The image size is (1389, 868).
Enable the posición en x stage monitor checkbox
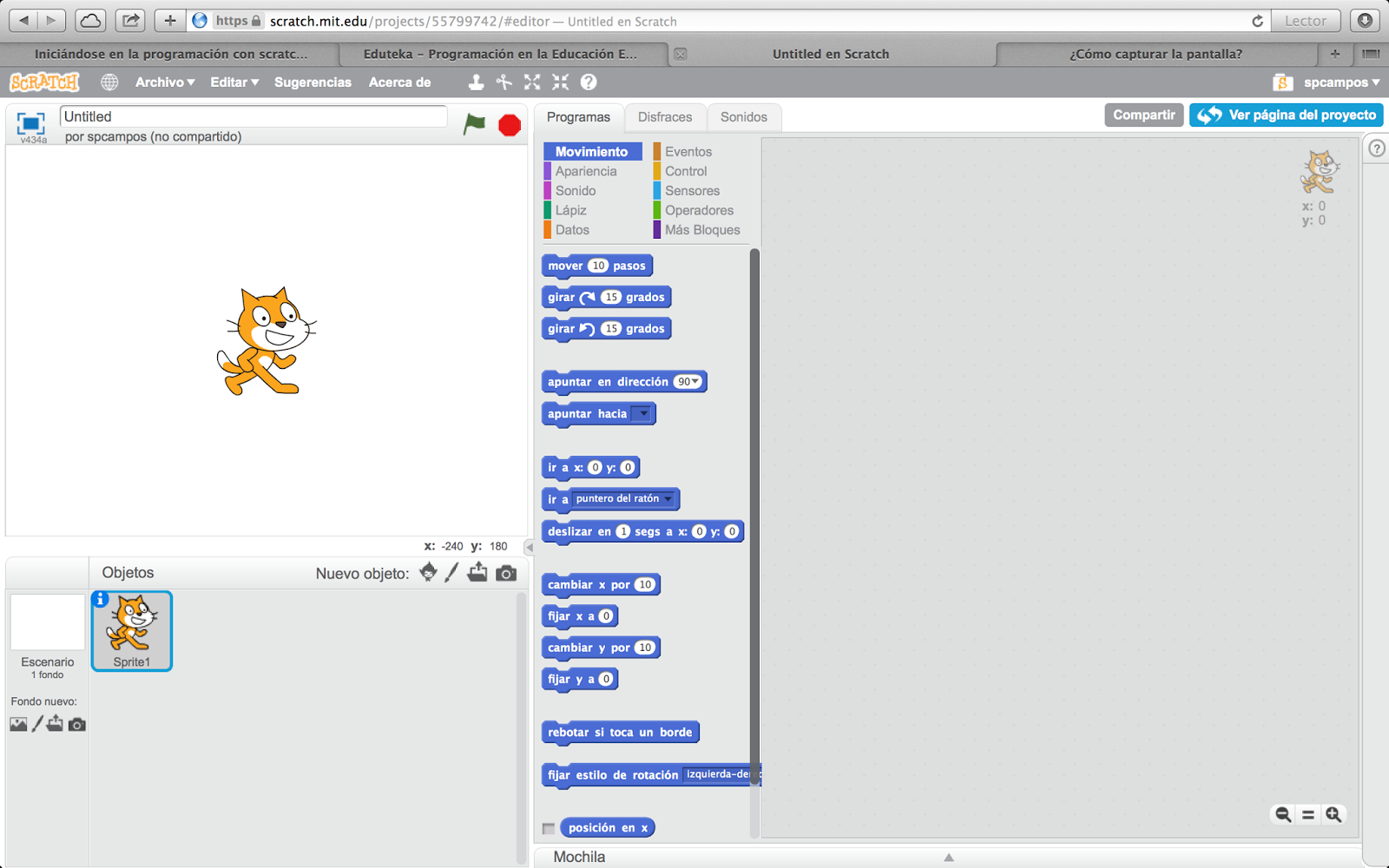tap(548, 827)
